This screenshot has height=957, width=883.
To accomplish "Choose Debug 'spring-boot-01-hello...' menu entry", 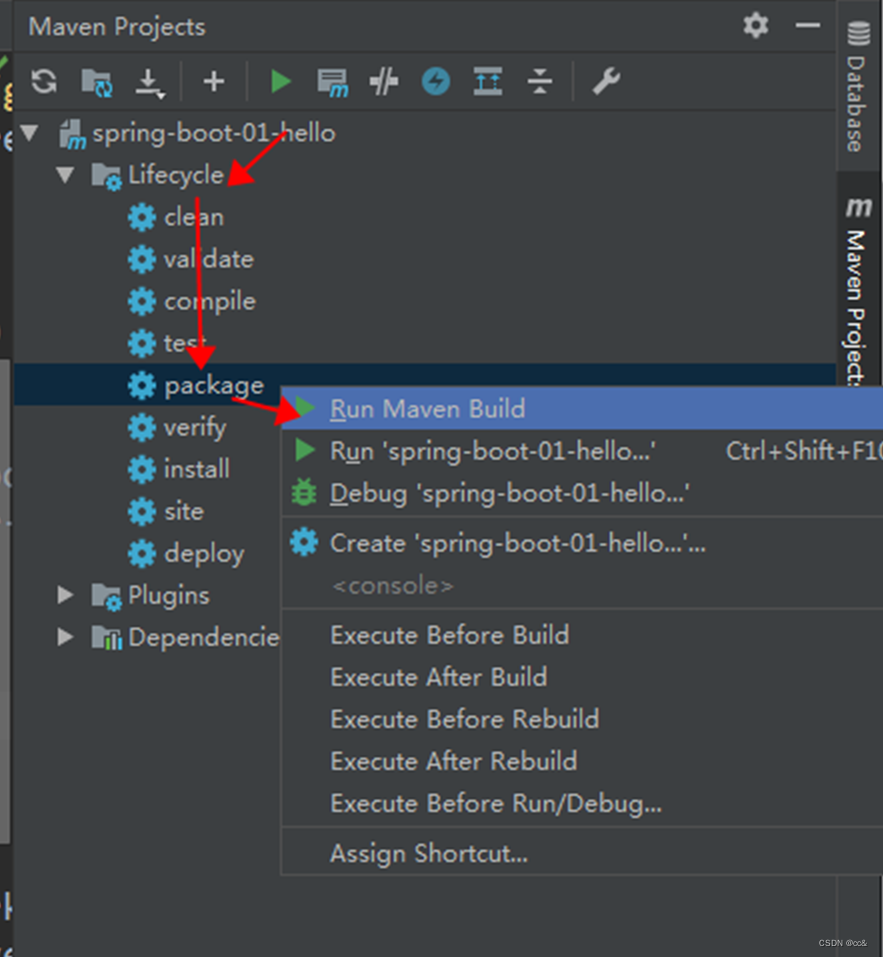I will tap(582, 493).
